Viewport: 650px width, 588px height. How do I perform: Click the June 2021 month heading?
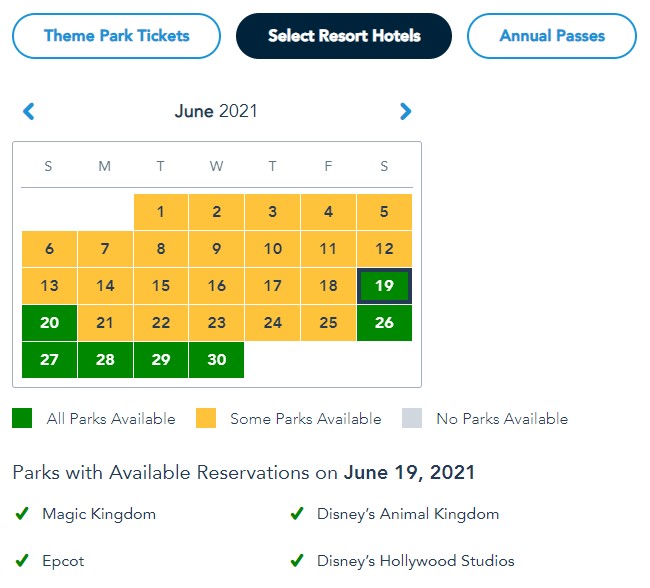[x=216, y=111]
